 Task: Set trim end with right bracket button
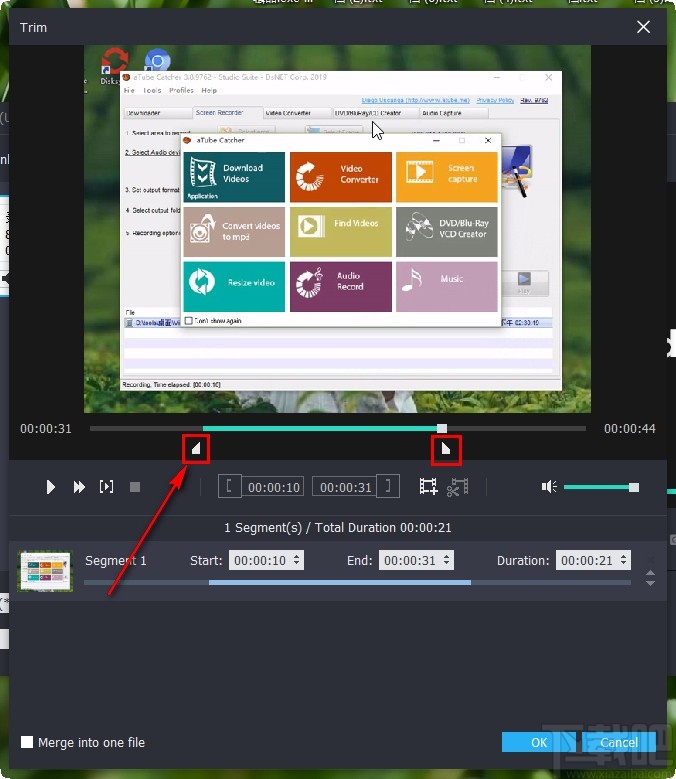pos(388,486)
